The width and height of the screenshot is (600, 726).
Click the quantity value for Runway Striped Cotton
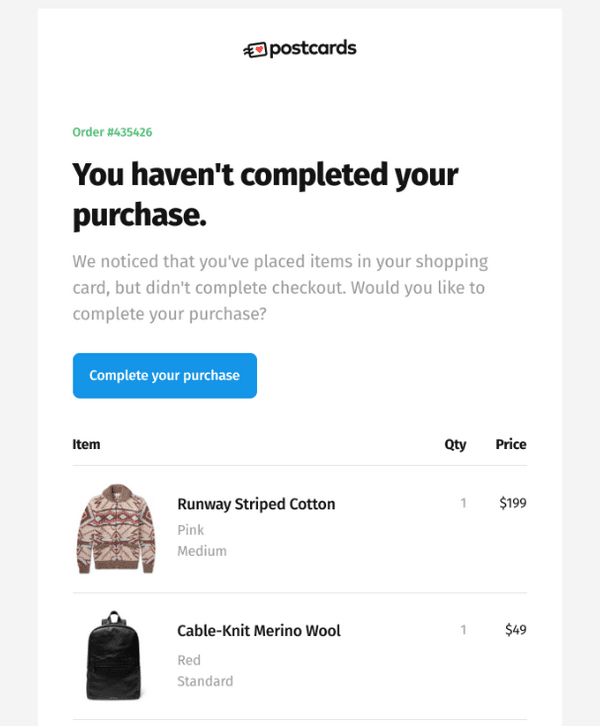point(463,503)
